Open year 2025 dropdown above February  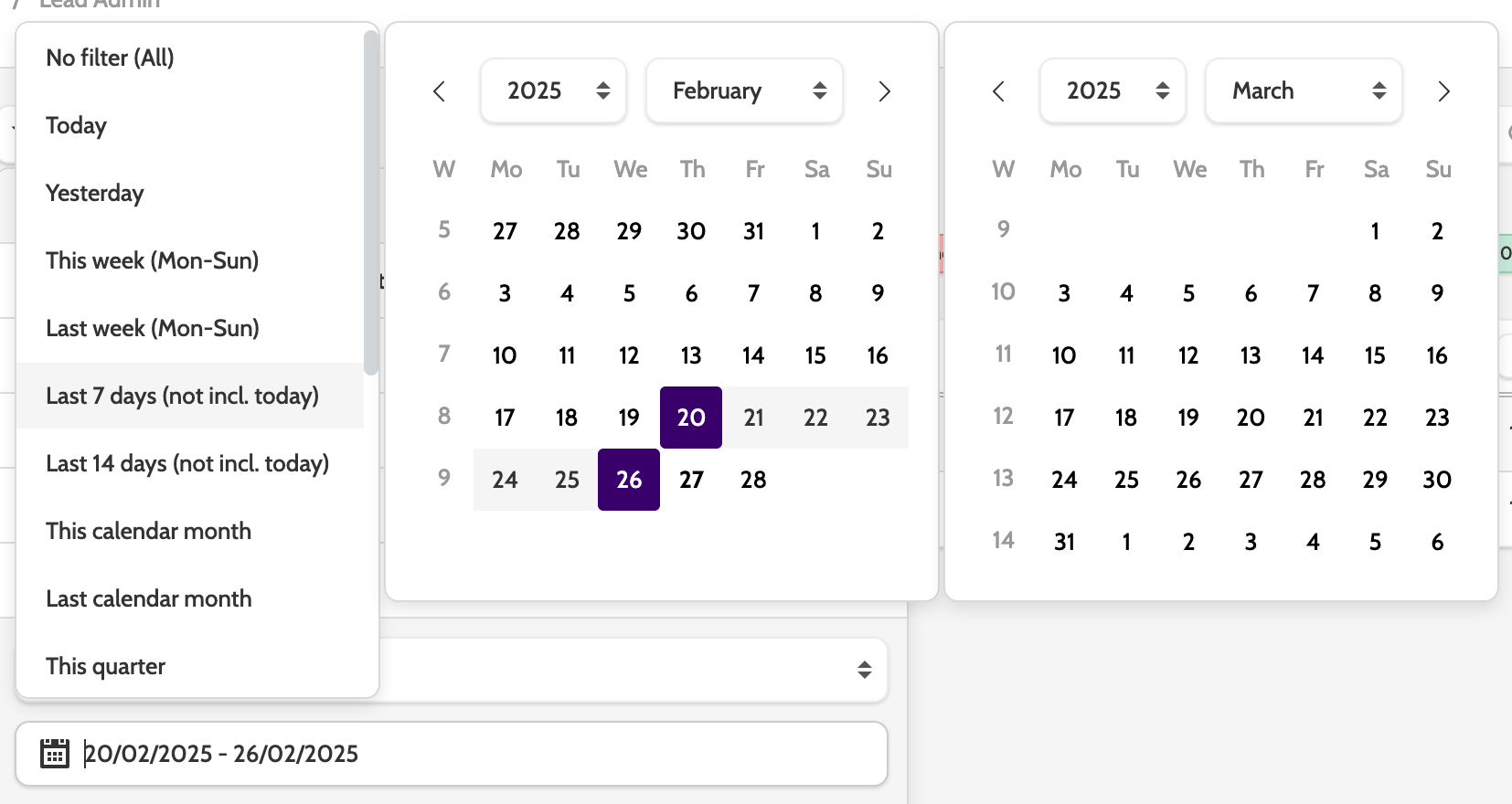point(554,91)
